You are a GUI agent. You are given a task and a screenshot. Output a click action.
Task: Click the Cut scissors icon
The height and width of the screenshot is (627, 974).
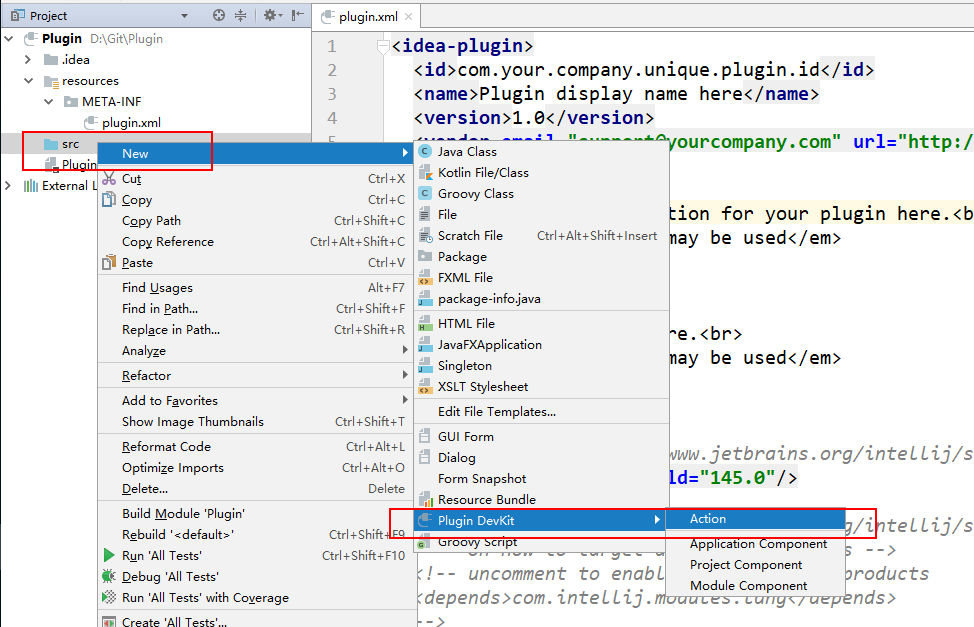click(109, 178)
